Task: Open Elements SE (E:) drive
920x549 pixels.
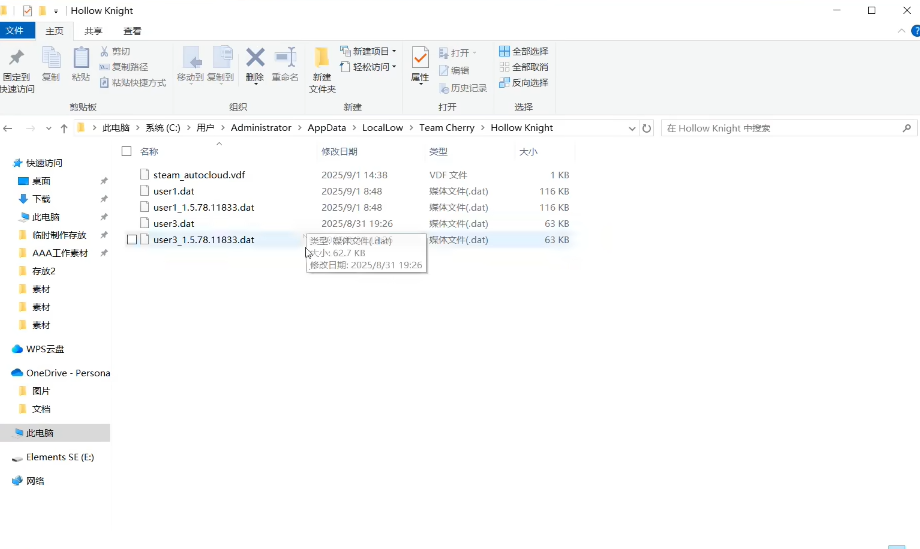Action: [53, 457]
